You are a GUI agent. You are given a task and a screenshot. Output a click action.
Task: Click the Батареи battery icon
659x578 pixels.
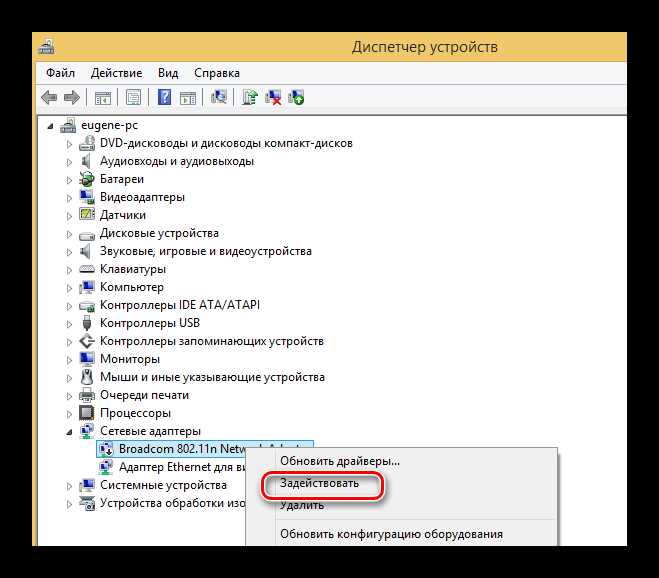point(87,179)
